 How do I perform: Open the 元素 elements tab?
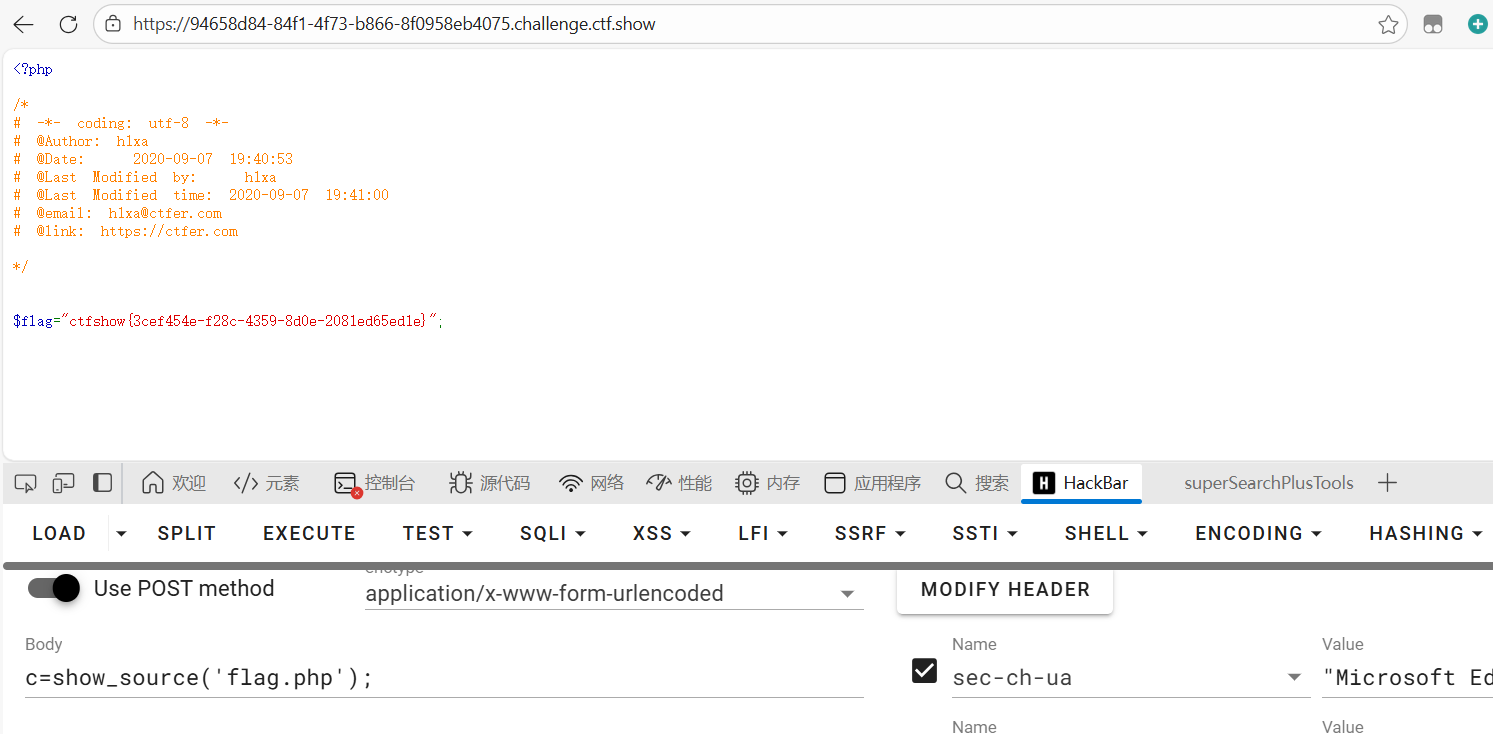[266, 483]
